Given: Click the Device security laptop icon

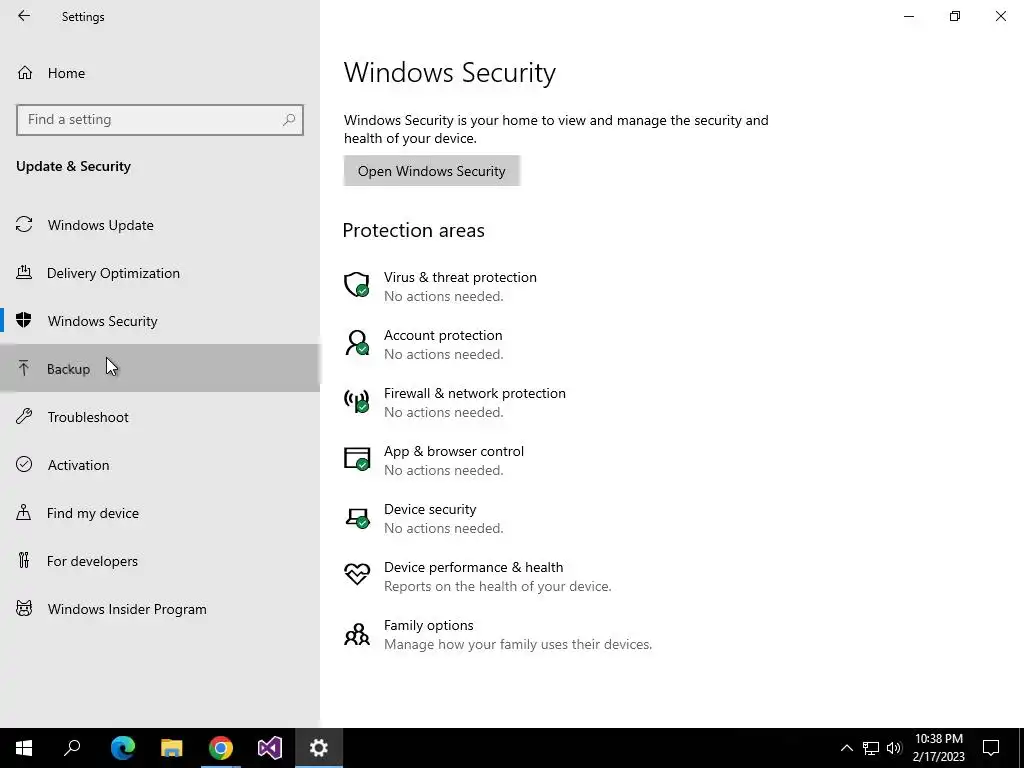Looking at the screenshot, I should click(x=357, y=518).
